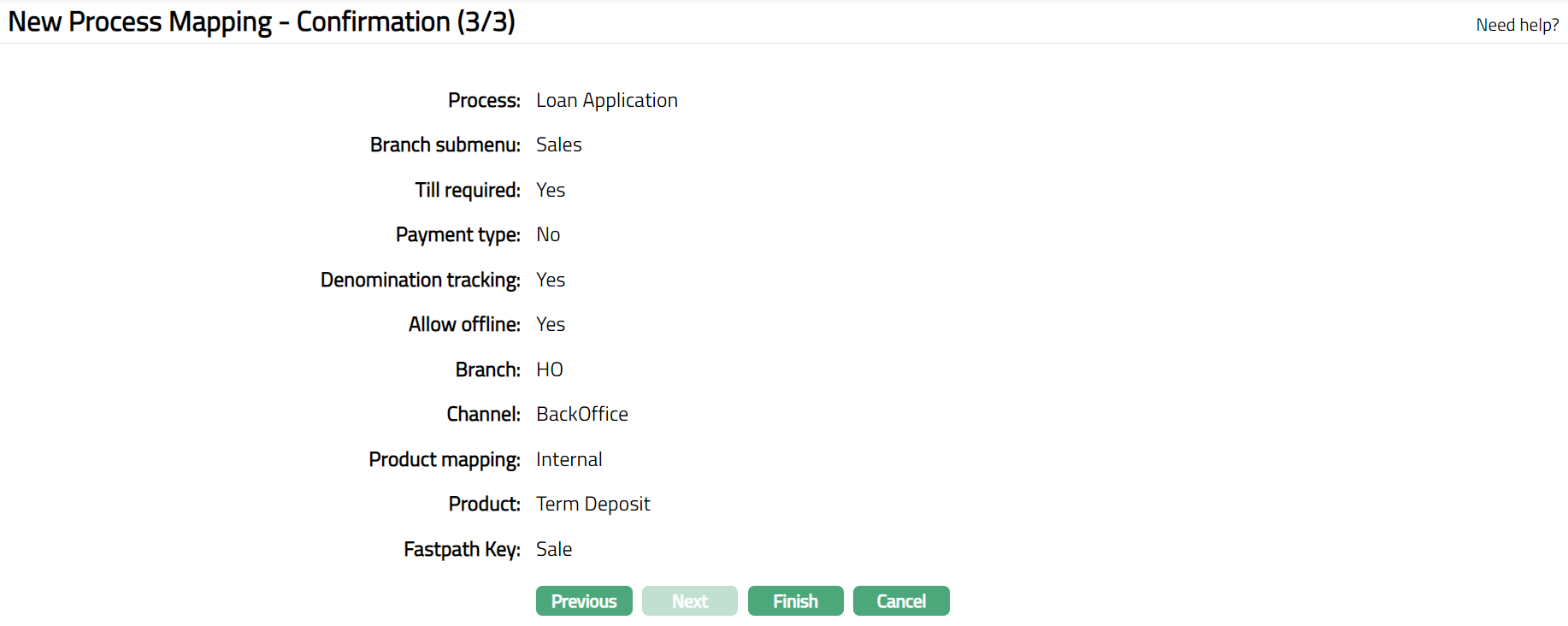1568x626 pixels.
Task: Click the 'Yes' value for Till required
Action: (x=550, y=190)
